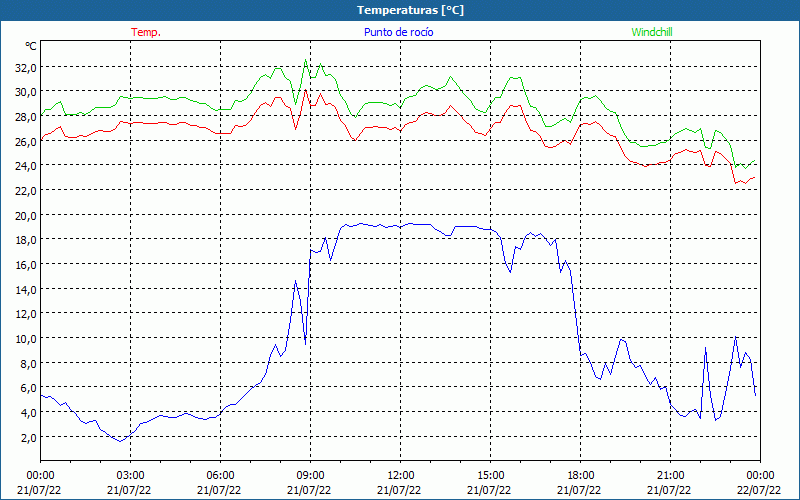Click the '18:00' time axis label
This screenshot has width=800, height=500.
point(580,476)
